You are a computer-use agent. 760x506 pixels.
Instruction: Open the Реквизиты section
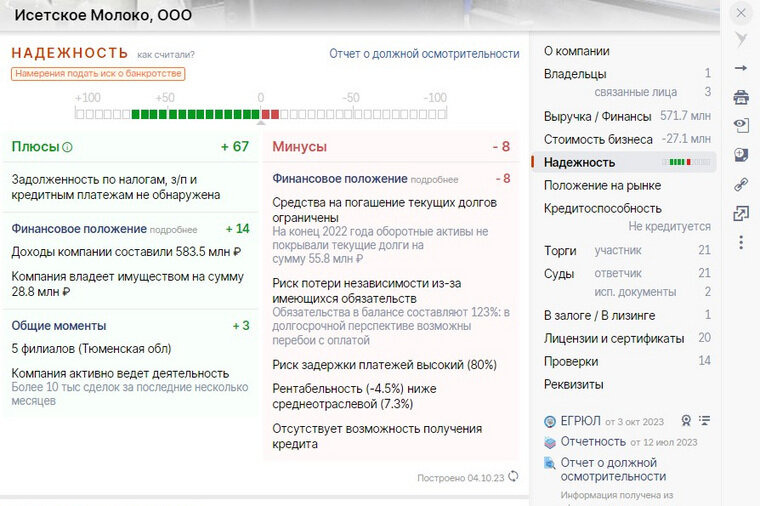click(x=573, y=384)
